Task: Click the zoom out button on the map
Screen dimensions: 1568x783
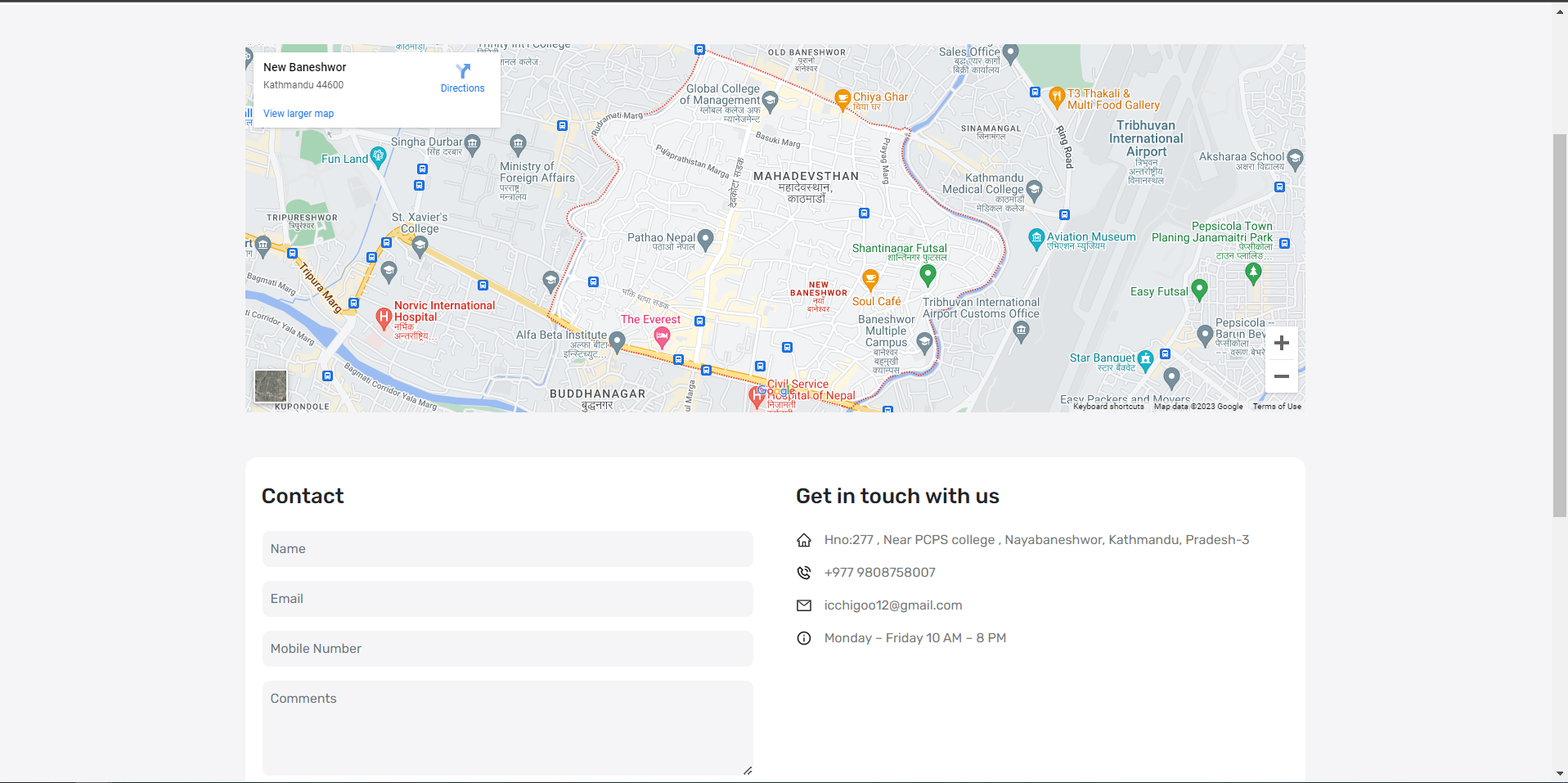Action: [x=1281, y=376]
